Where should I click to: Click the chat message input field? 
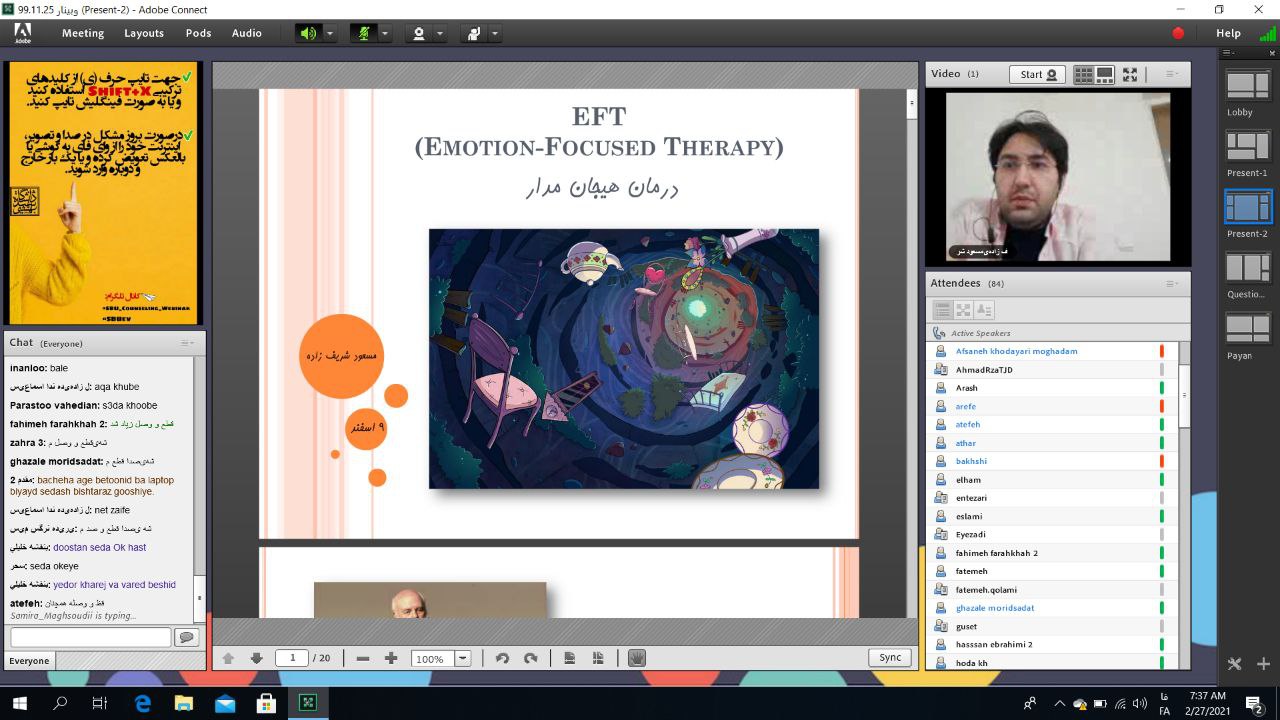(x=91, y=637)
